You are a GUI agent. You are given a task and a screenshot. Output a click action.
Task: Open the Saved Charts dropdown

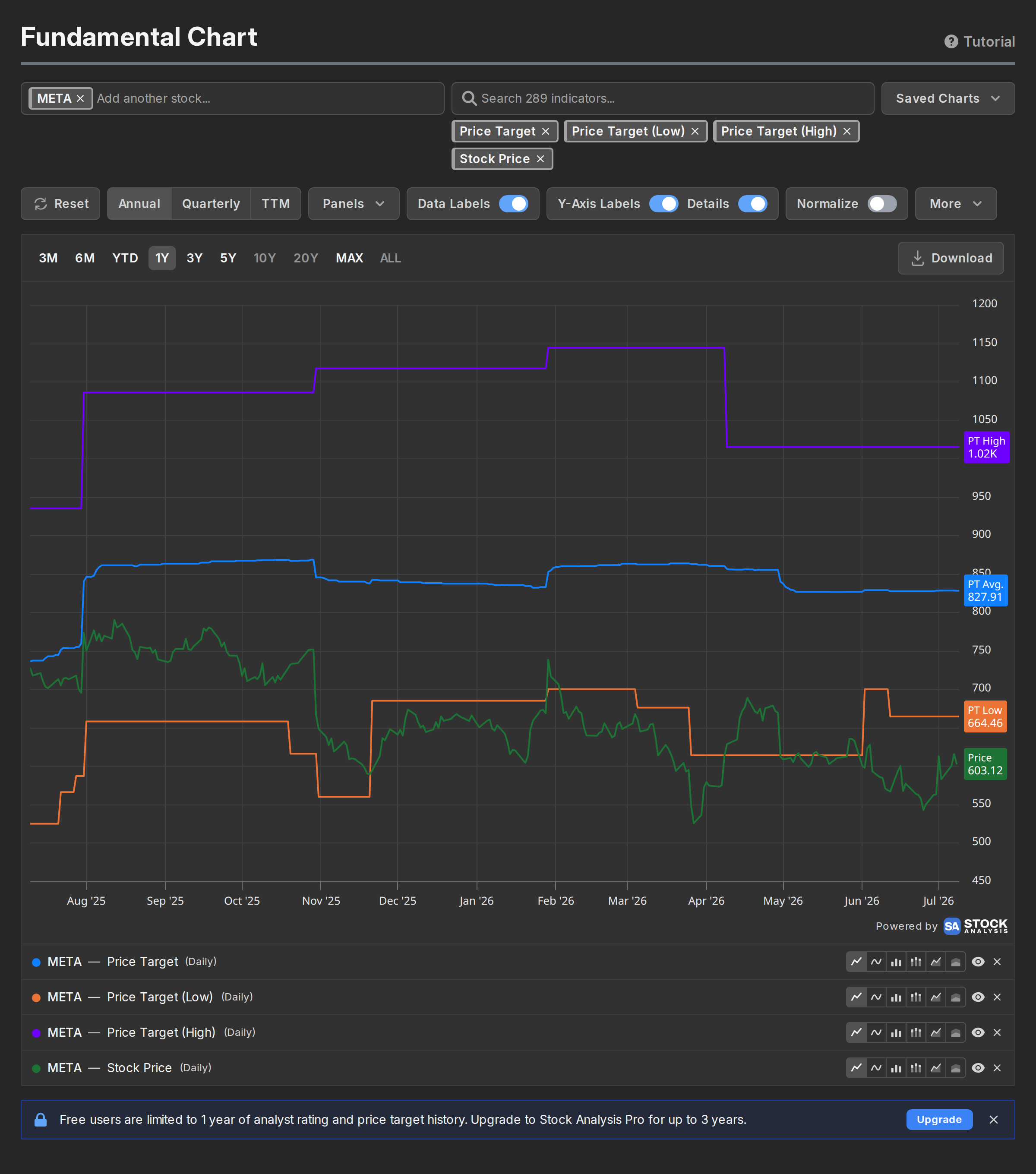948,98
